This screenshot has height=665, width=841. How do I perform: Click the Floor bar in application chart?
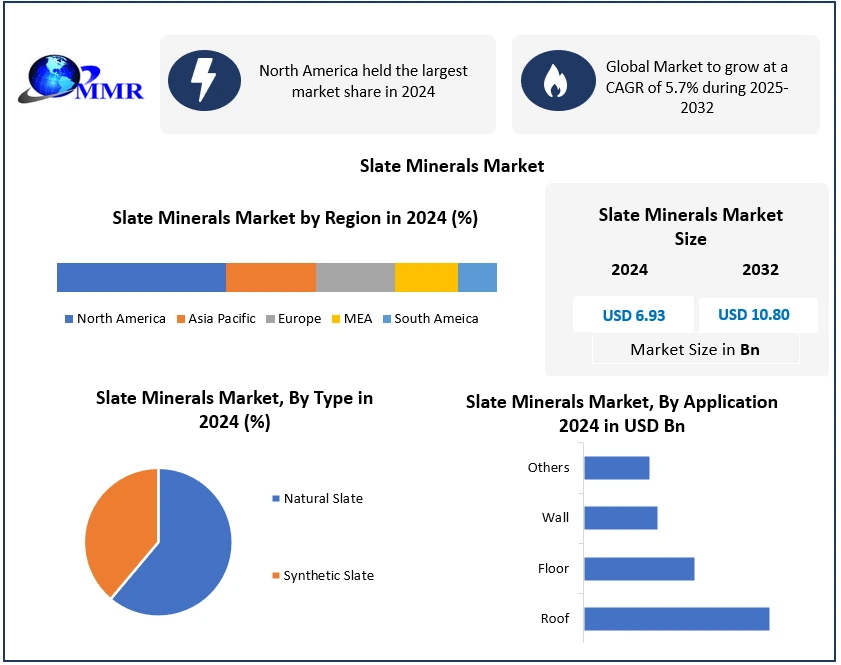(x=639, y=569)
